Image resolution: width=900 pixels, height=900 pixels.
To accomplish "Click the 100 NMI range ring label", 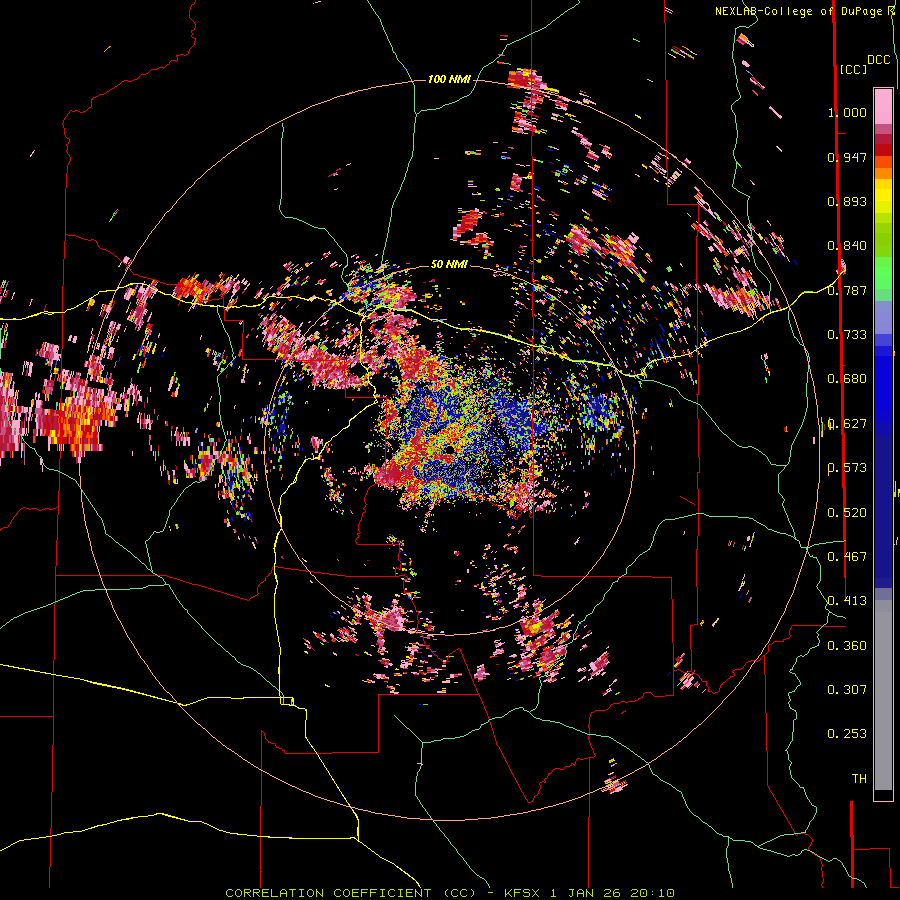I will [x=449, y=79].
